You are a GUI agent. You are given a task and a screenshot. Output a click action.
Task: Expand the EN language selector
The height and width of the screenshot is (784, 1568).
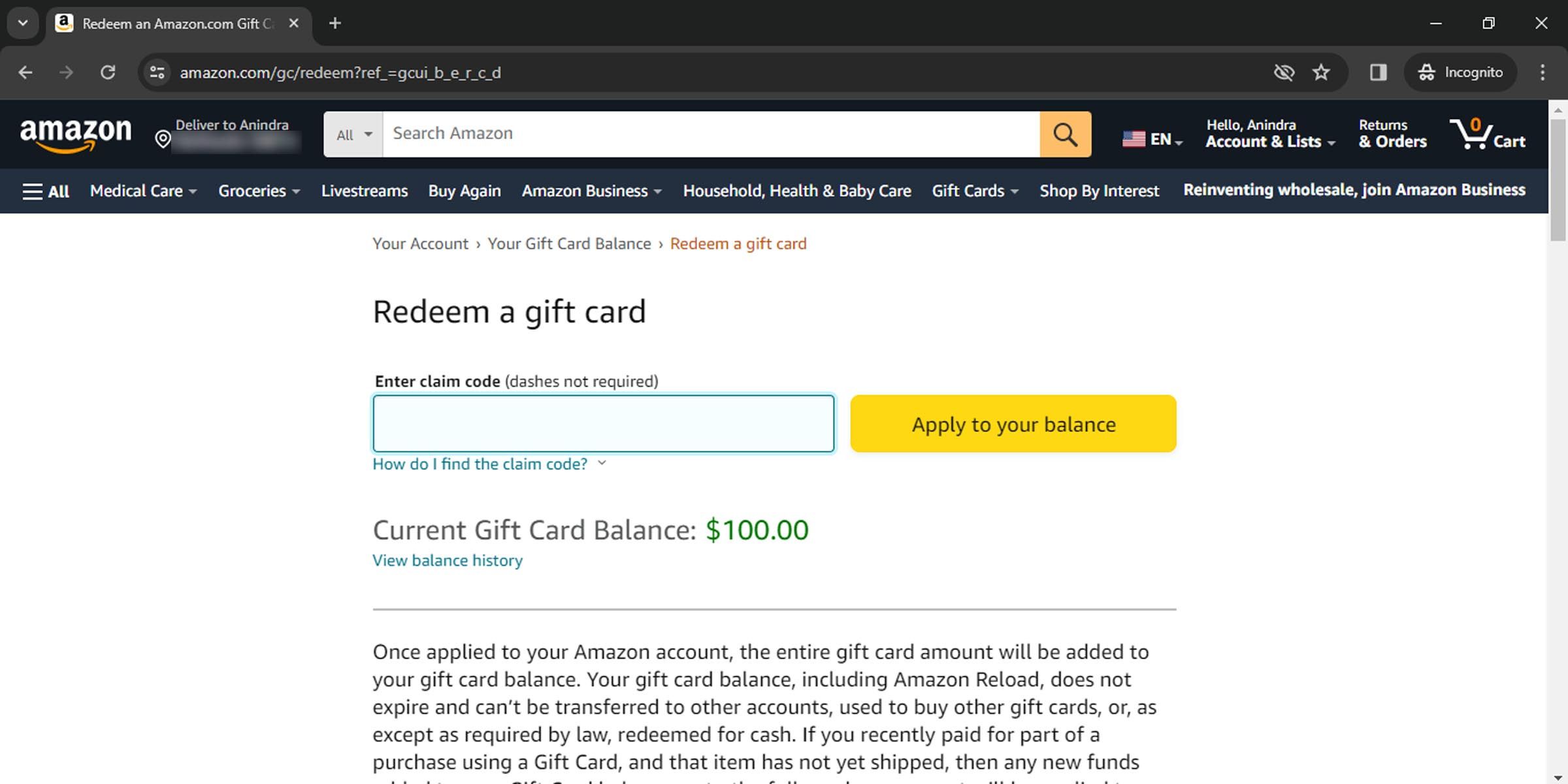1152,139
